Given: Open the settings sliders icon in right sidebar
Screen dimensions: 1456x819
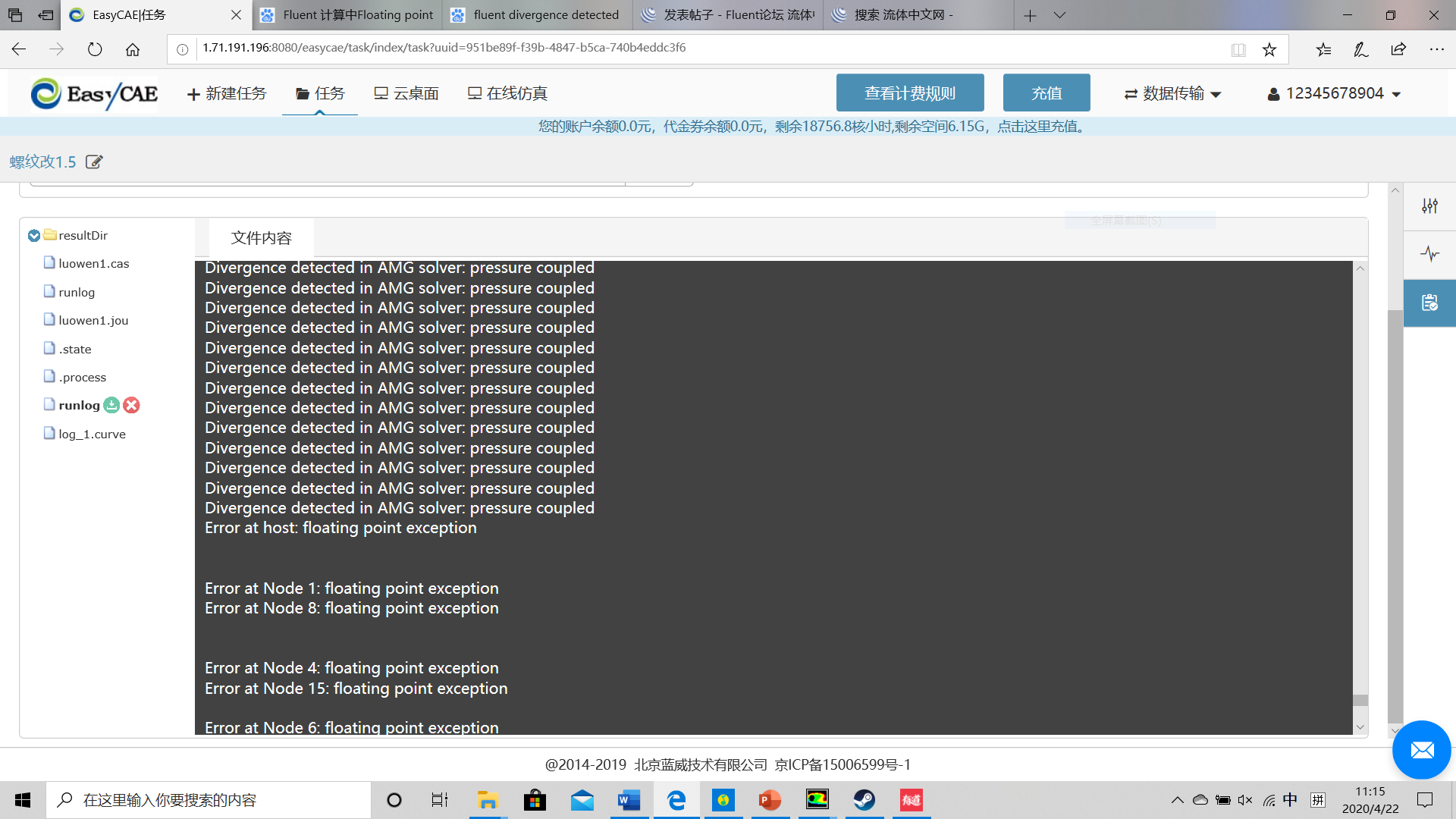Looking at the screenshot, I should [x=1429, y=206].
